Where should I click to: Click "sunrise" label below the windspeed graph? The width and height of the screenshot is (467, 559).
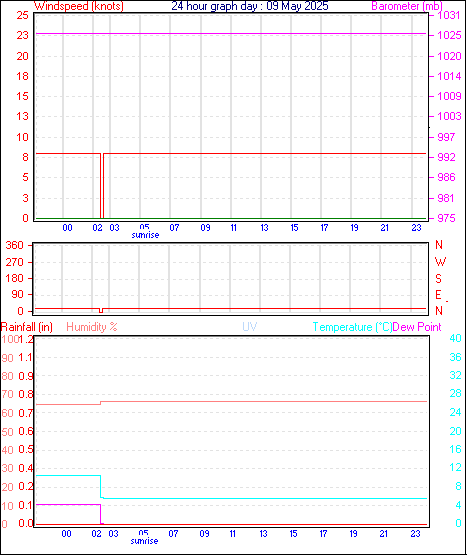tap(145, 235)
